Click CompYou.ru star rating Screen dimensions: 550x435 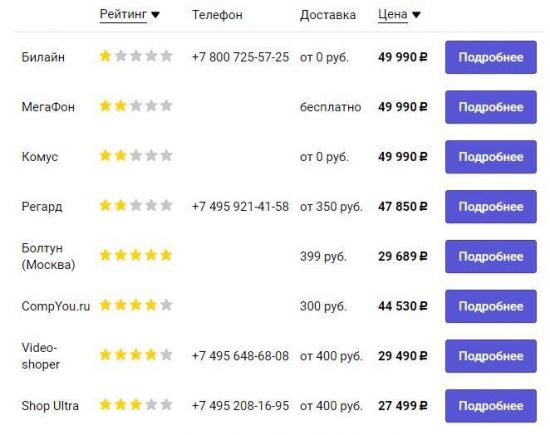(x=136, y=305)
